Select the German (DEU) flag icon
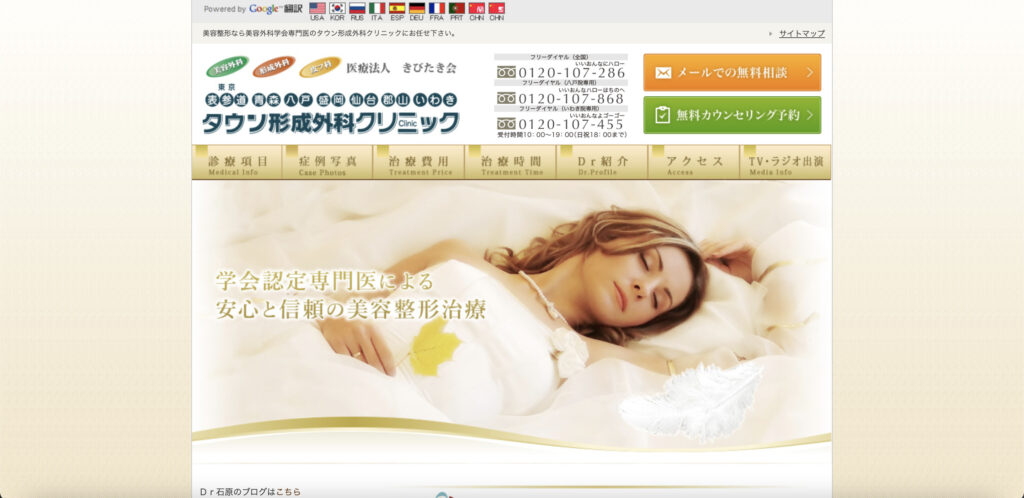The height and width of the screenshot is (498, 1024). tap(417, 8)
